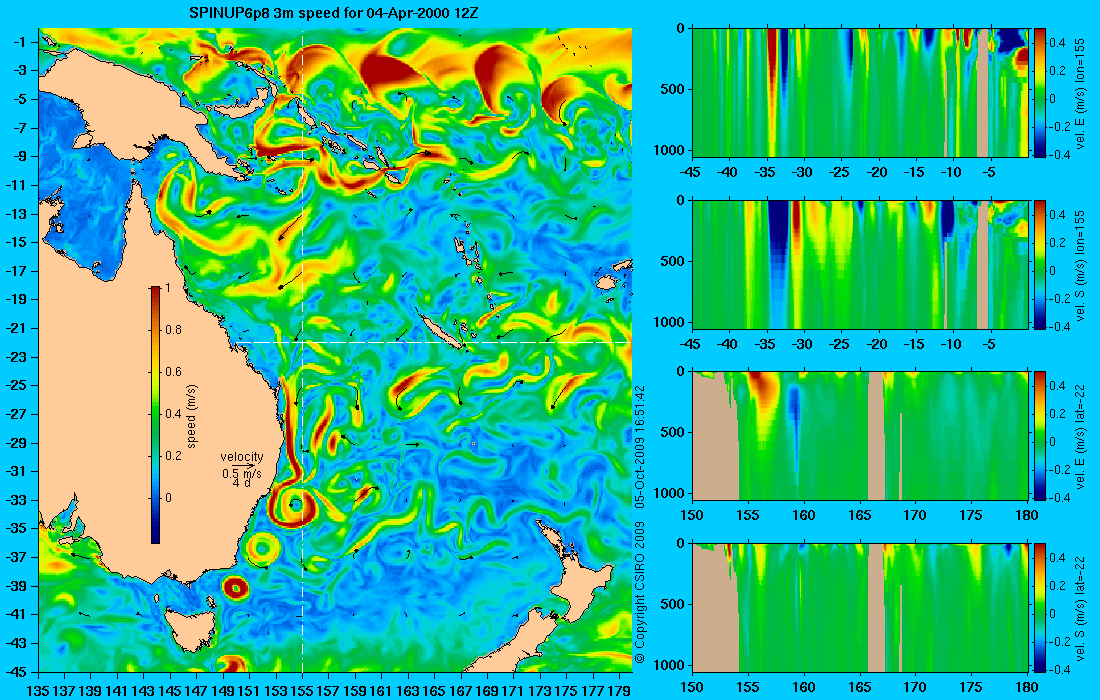Click colorbar of vel. E lat=-22 panel
The height and width of the screenshot is (700, 1100).
pyautogui.click(x=1039, y=436)
